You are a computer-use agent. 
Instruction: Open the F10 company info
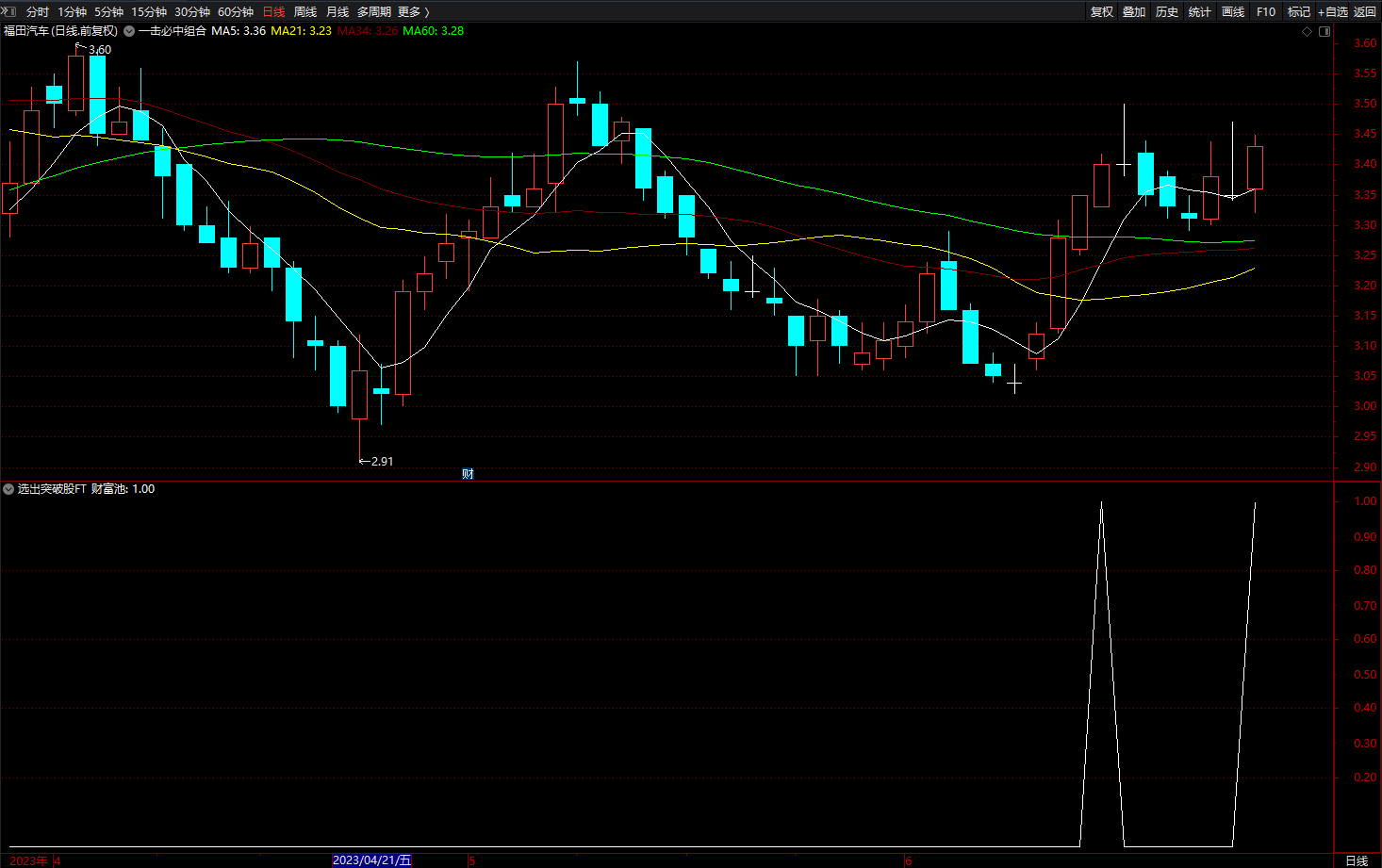[x=1266, y=12]
